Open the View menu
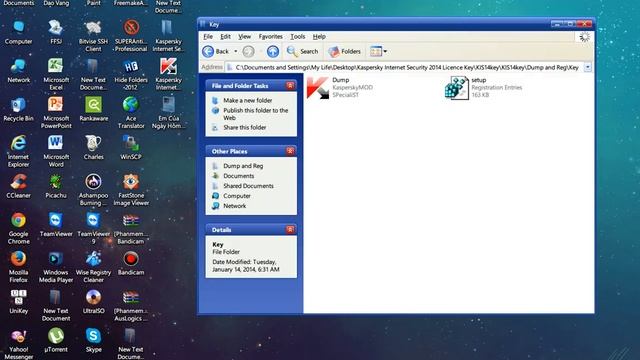This screenshot has width=640, height=360. pyautogui.click(x=244, y=37)
